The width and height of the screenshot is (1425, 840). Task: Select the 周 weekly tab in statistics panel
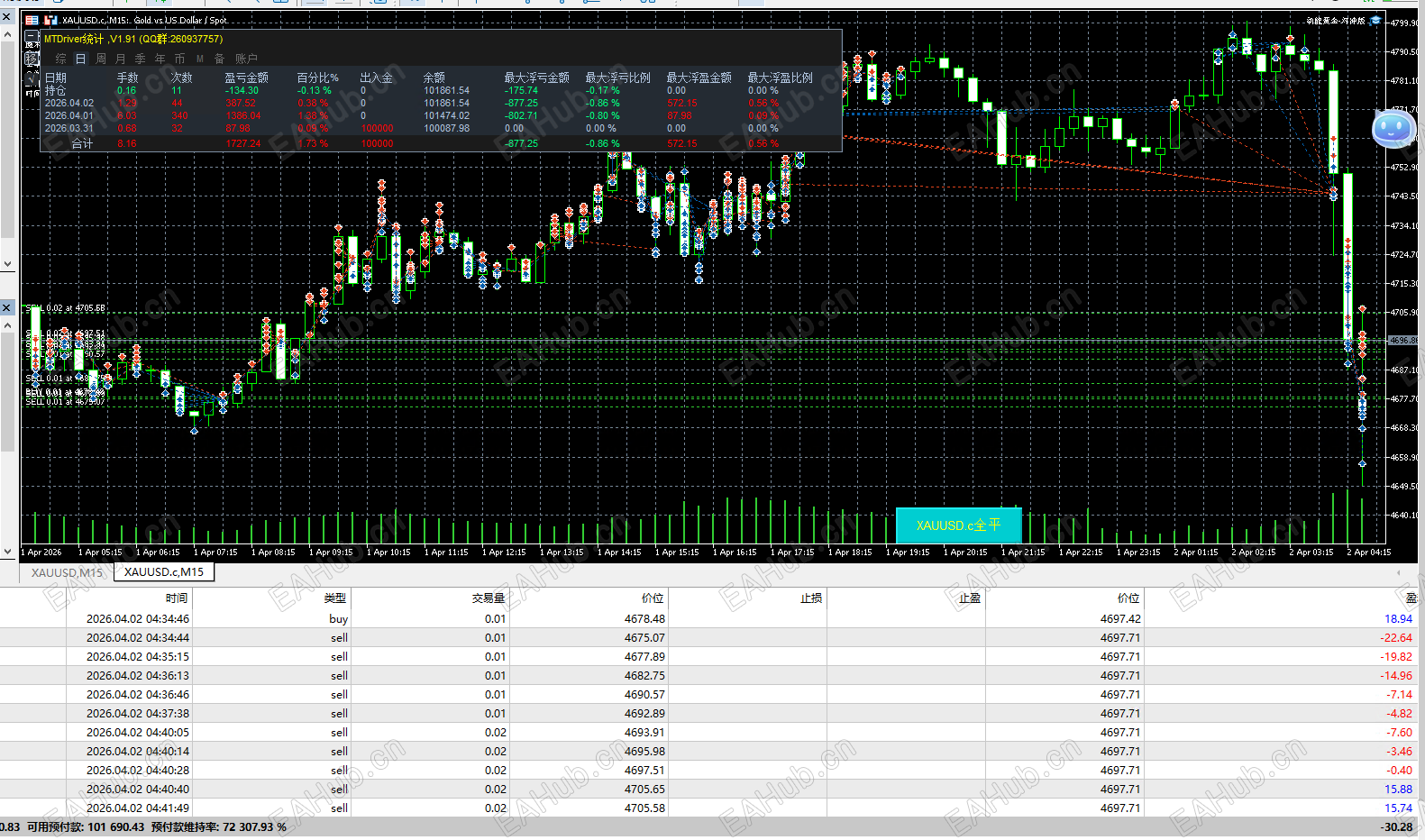tap(101, 59)
